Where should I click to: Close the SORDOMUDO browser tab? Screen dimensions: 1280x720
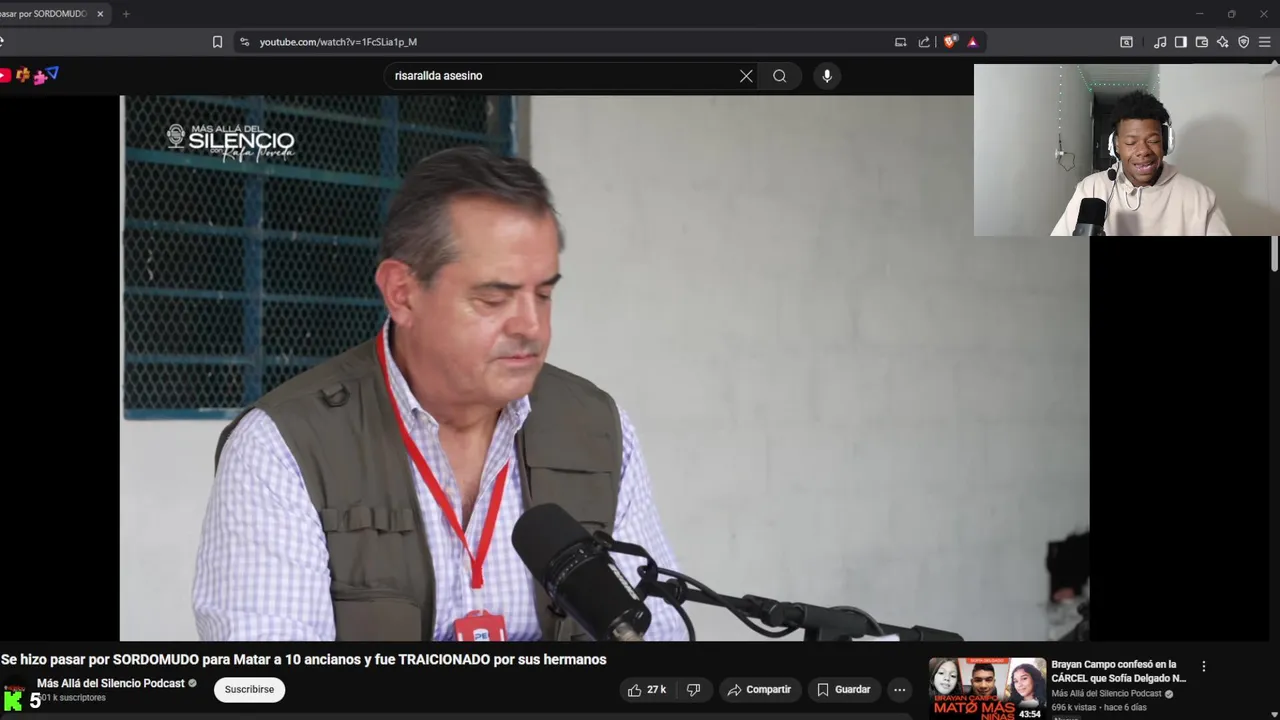point(100,14)
